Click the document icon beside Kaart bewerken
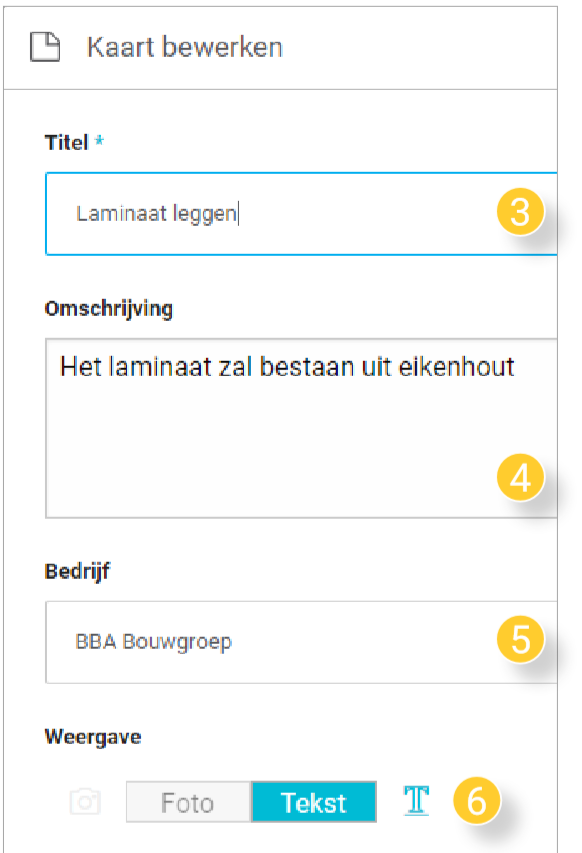 45,47
